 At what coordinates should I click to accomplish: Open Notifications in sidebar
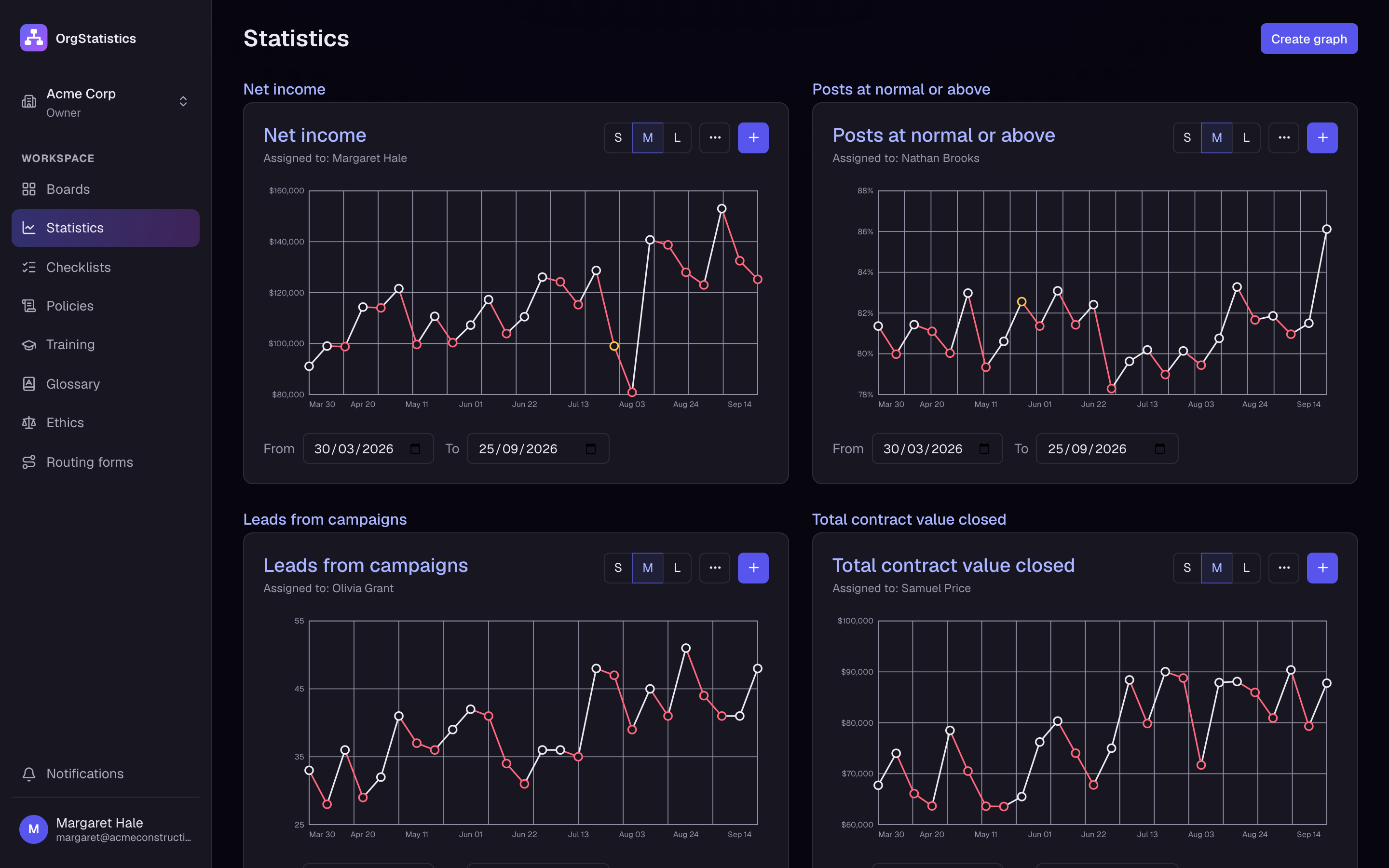click(106, 774)
